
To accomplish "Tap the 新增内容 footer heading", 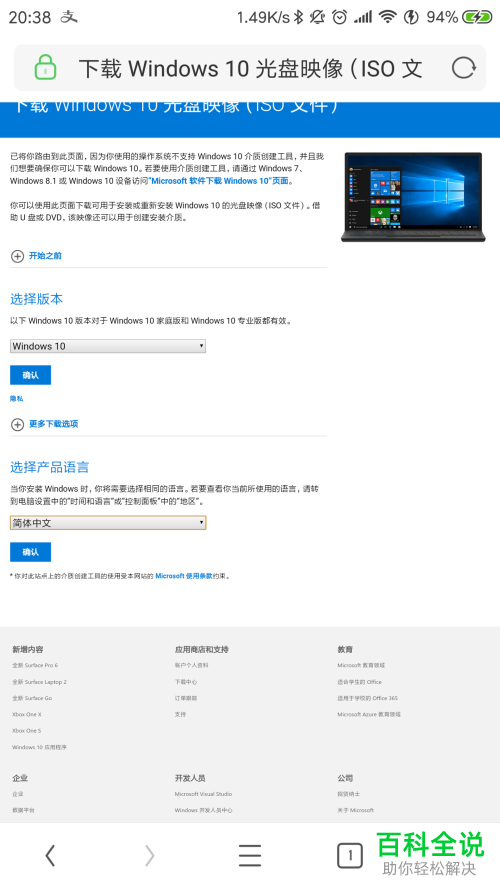I will pos(28,649).
